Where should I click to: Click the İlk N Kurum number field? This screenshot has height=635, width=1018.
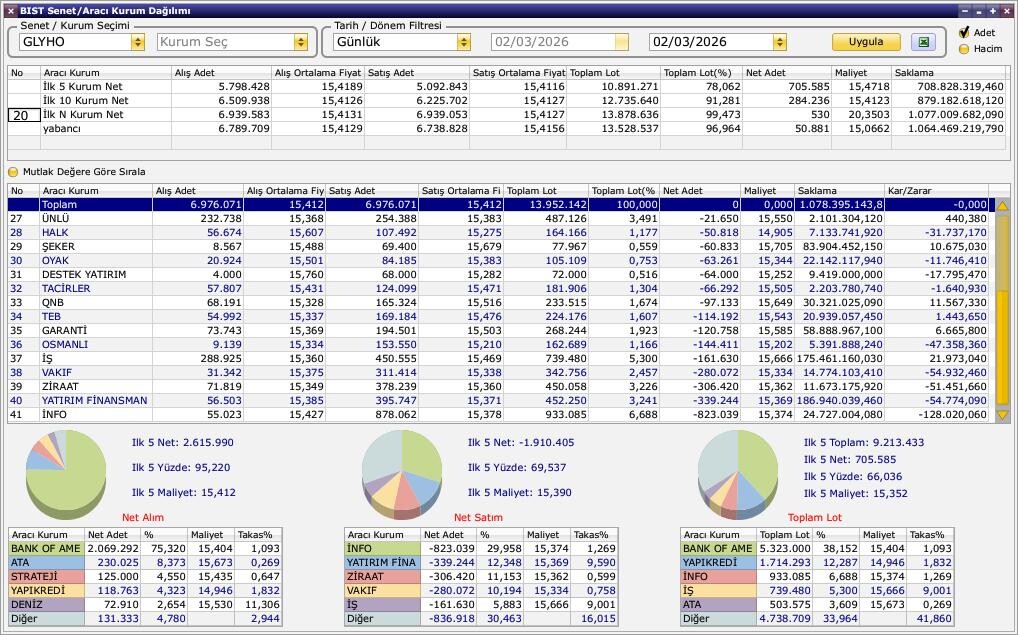point(23,115)
